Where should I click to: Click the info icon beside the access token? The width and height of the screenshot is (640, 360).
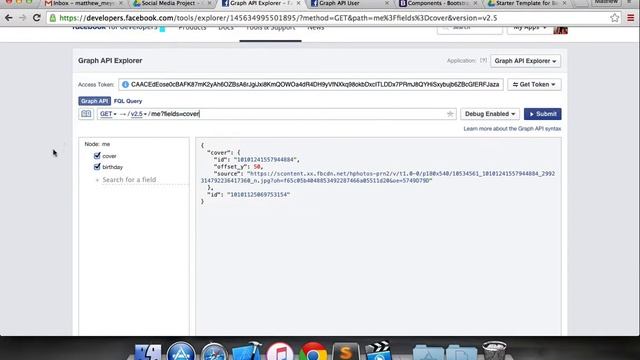125,84
